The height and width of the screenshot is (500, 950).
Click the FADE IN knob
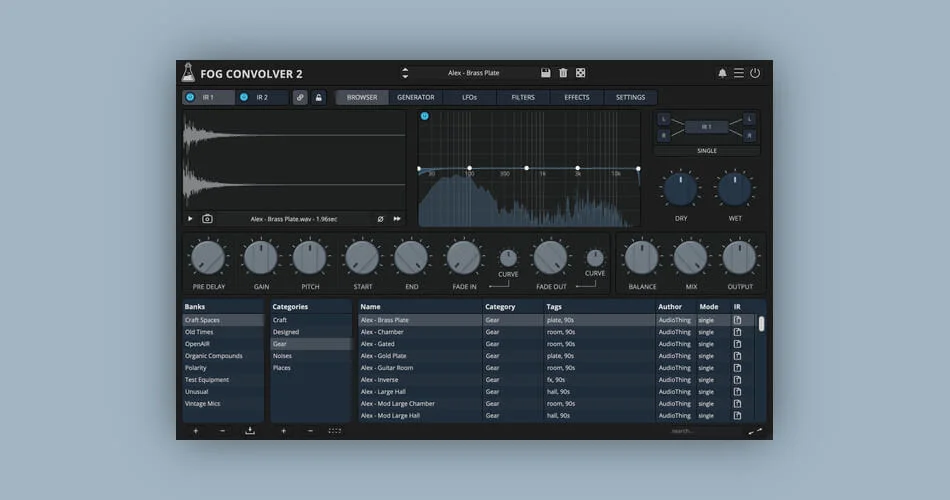[x=463, y=258]
